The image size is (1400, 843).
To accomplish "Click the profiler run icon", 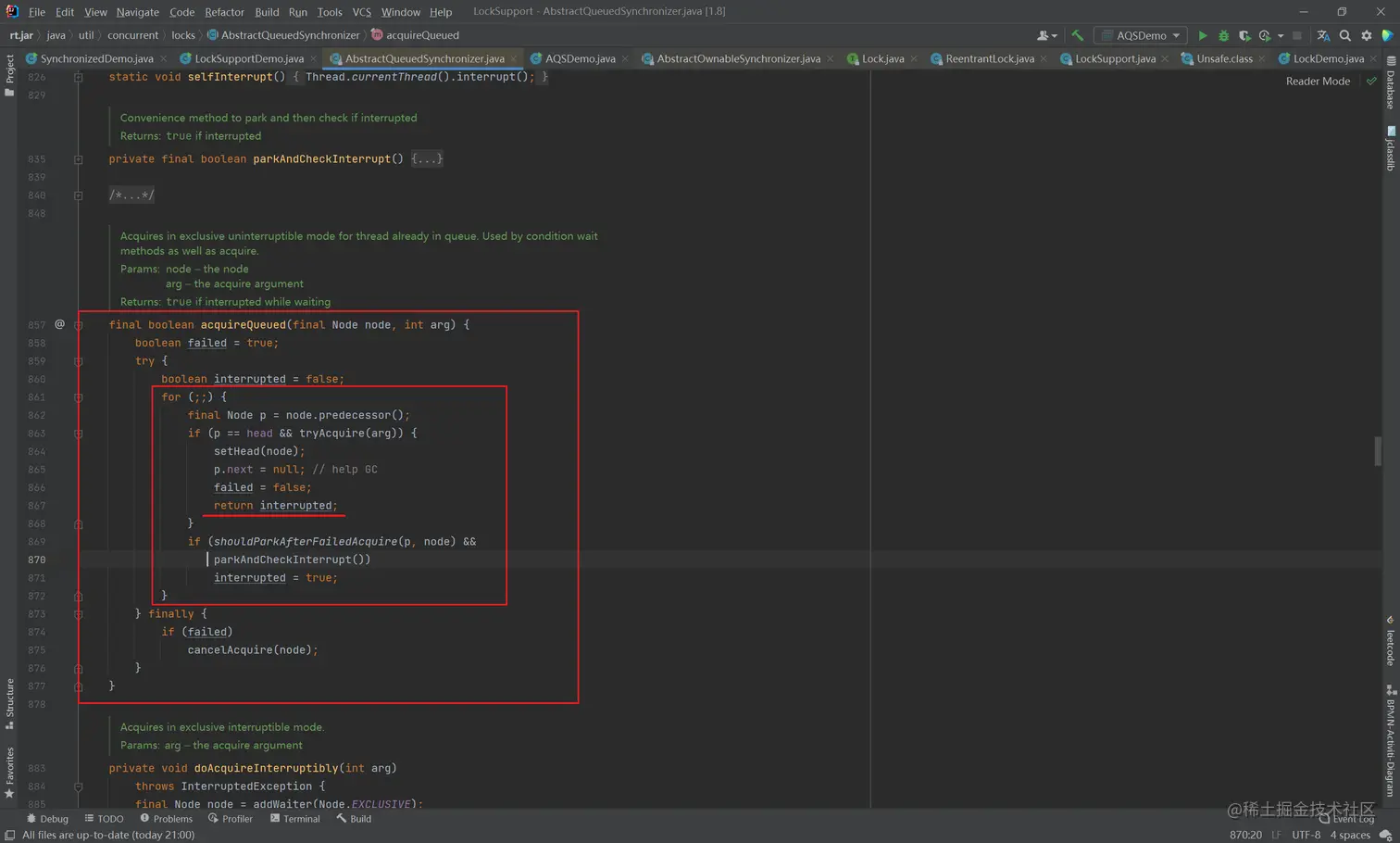I will click(1265, 35).
